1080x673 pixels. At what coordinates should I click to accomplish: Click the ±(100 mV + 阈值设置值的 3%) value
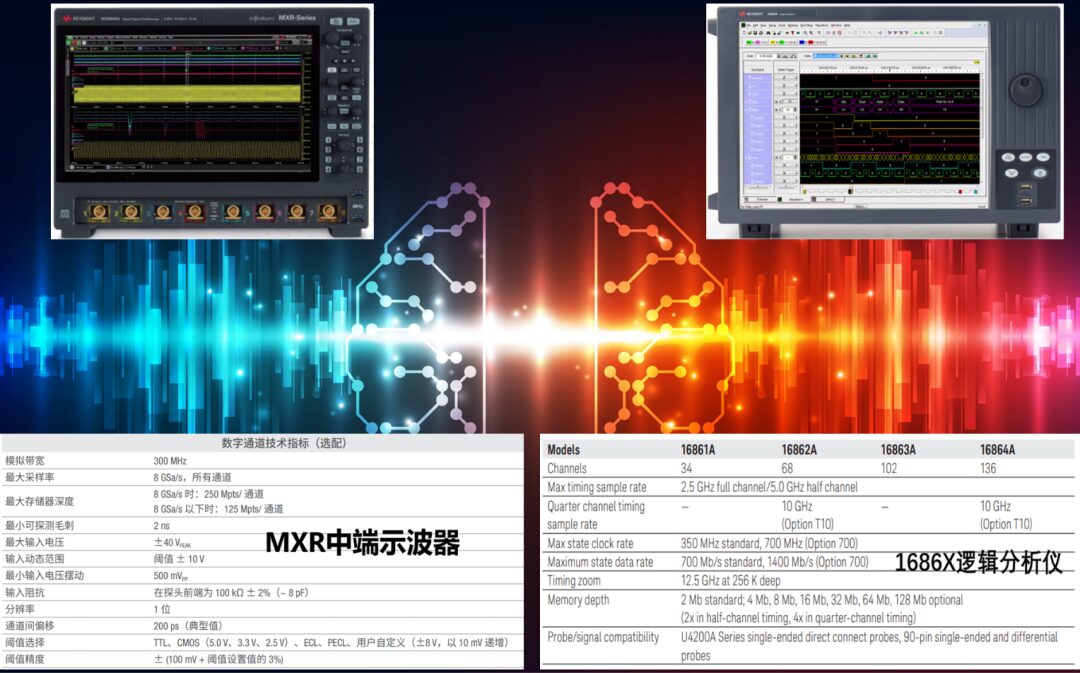pyautogui.click(x=218, y=659)
